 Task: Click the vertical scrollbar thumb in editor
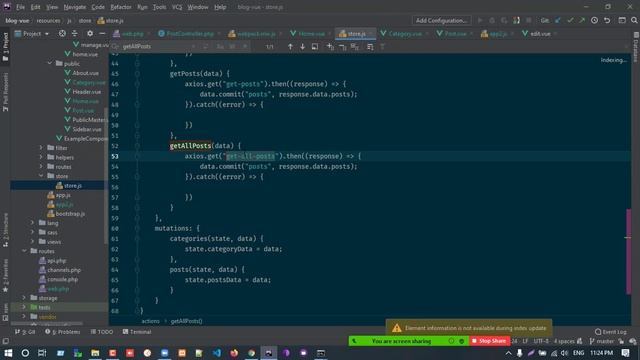[x=629, y=251]
